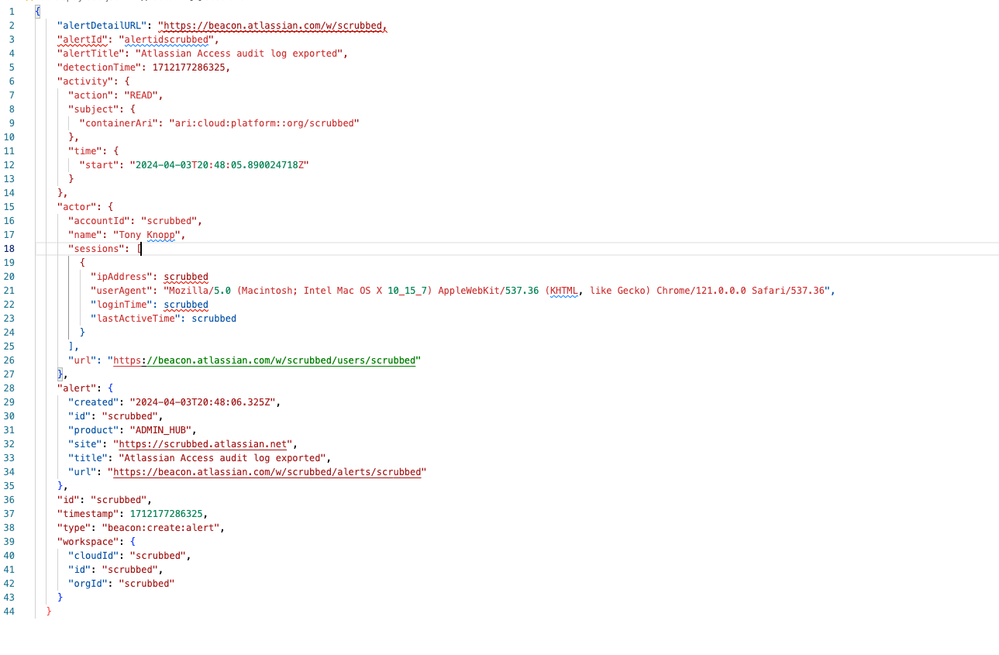Click the "cloudId" key
This screenshot has width=999, height=655.
(x=93, y=556)
